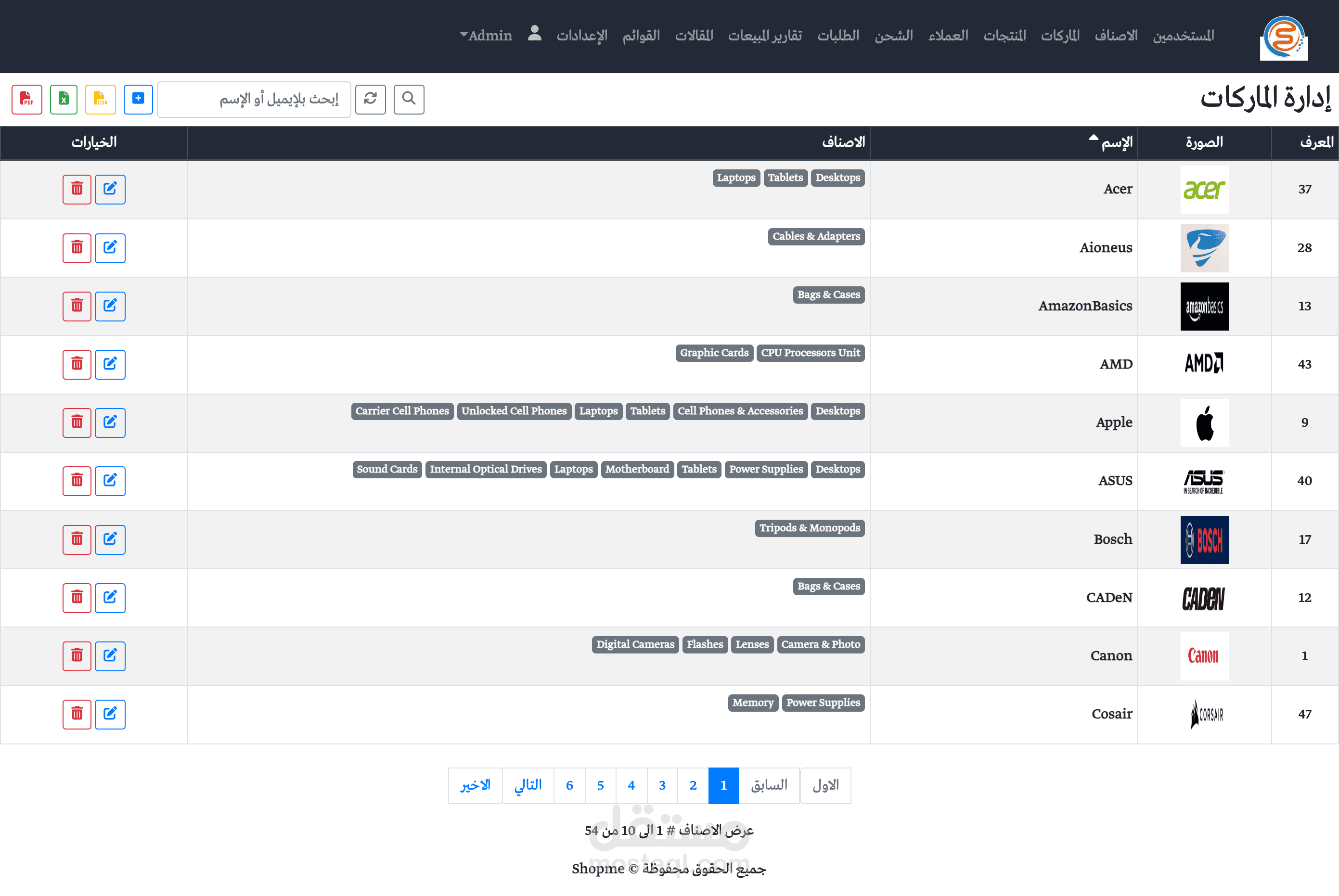1339x896 pixels.
Task: Click the Acer logo thumbnail
Action: [1204, 189]
